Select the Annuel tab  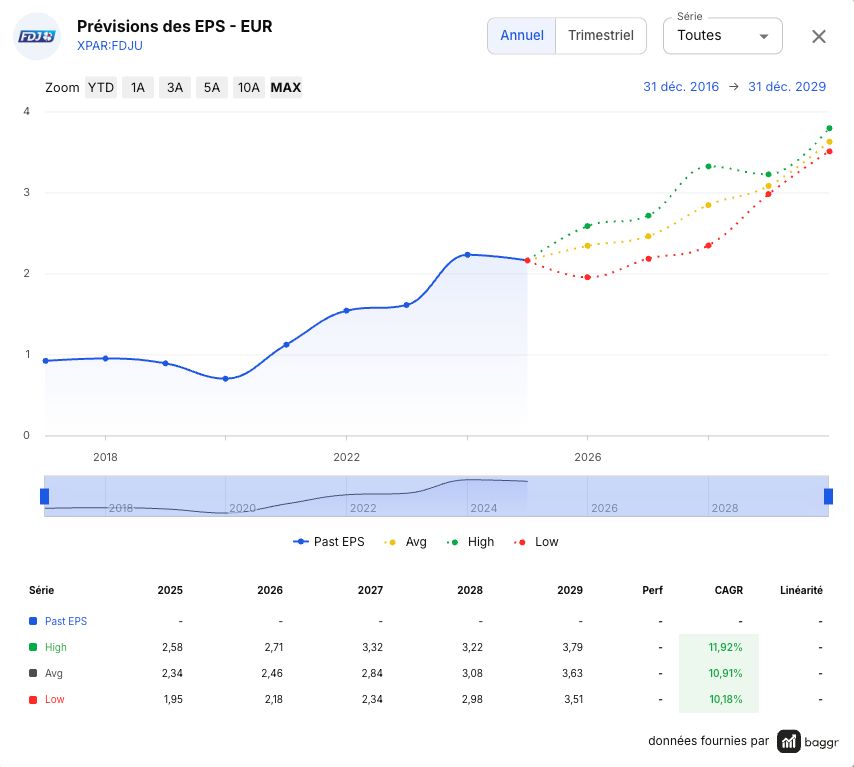tap(522, 36)
